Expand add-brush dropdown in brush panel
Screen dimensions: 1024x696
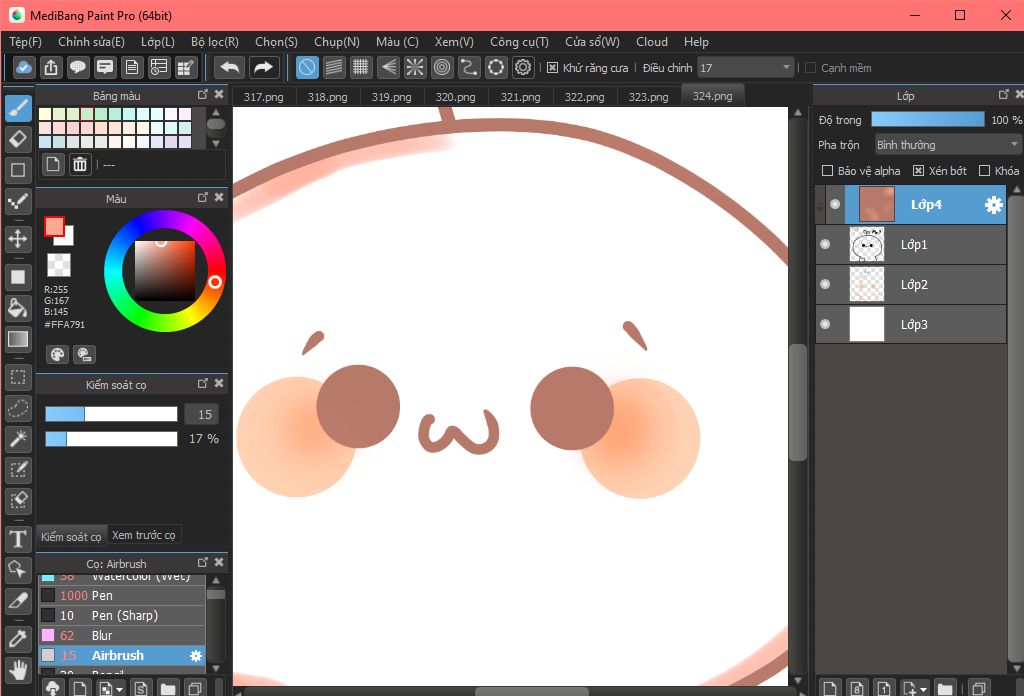click(x=119, y=689)
